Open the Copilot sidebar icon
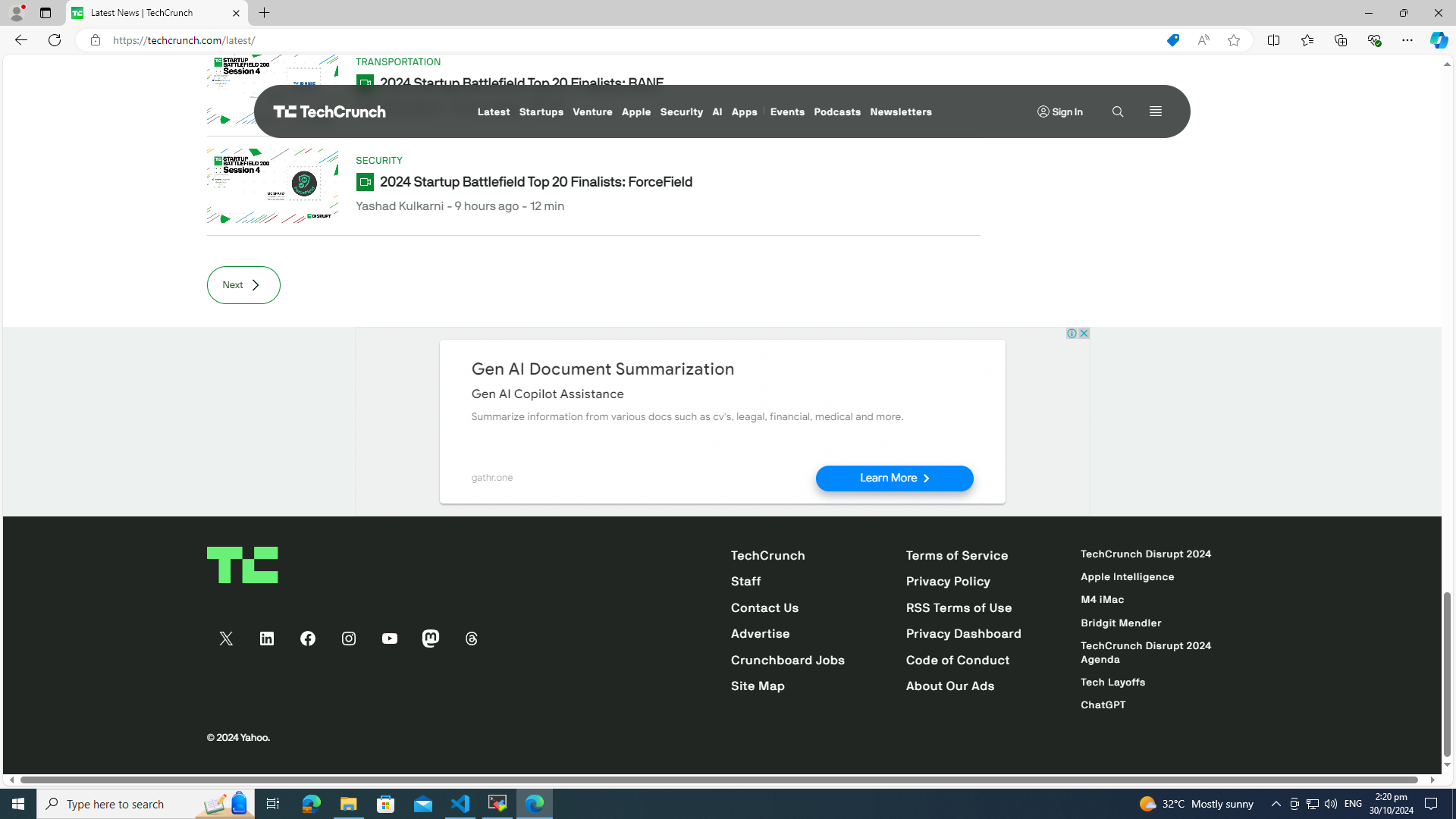Screen dimensions: 1456x819 1439,40
